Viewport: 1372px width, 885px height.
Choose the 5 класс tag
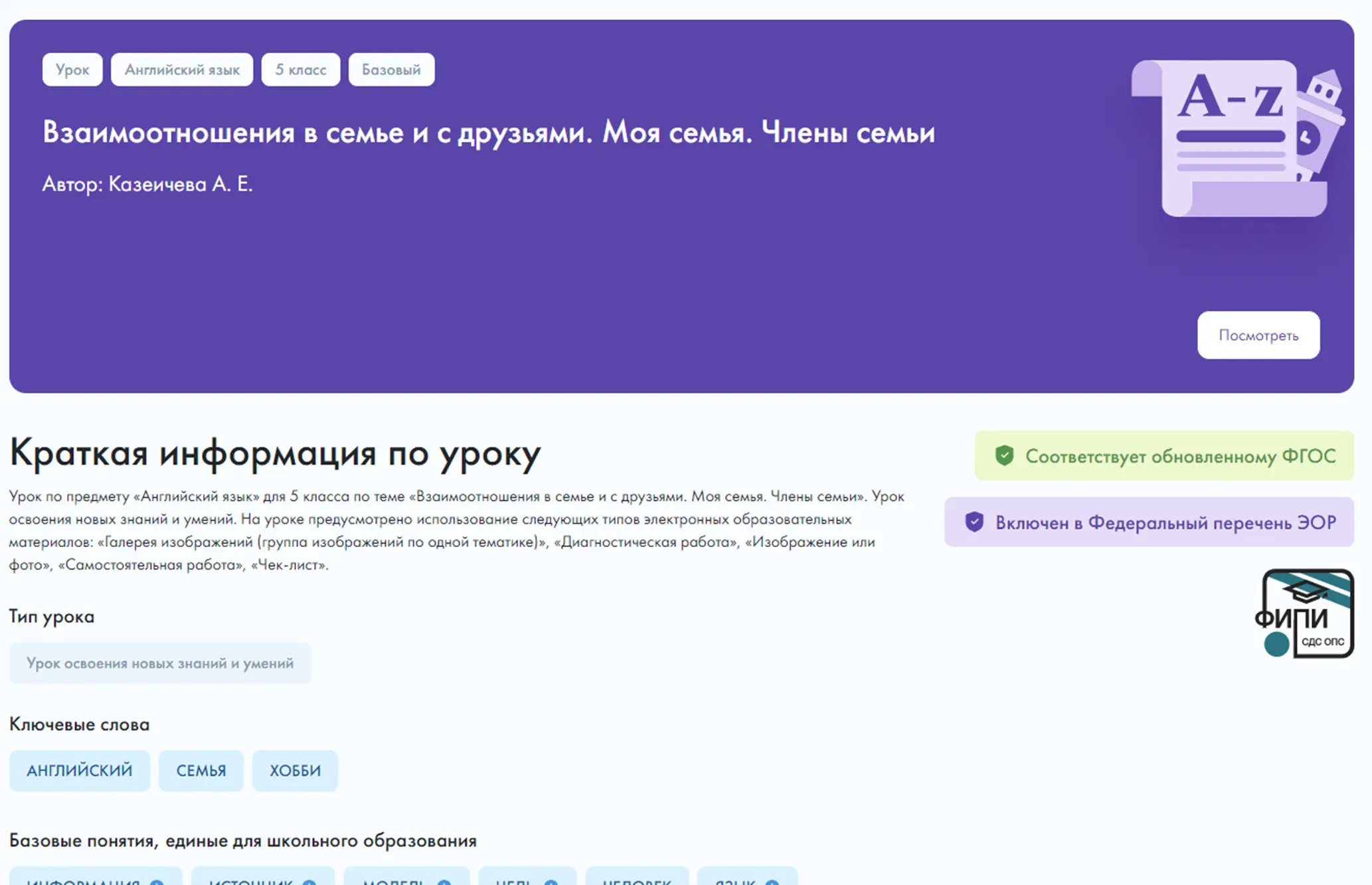pyautogui.click(x=301, y=70)
